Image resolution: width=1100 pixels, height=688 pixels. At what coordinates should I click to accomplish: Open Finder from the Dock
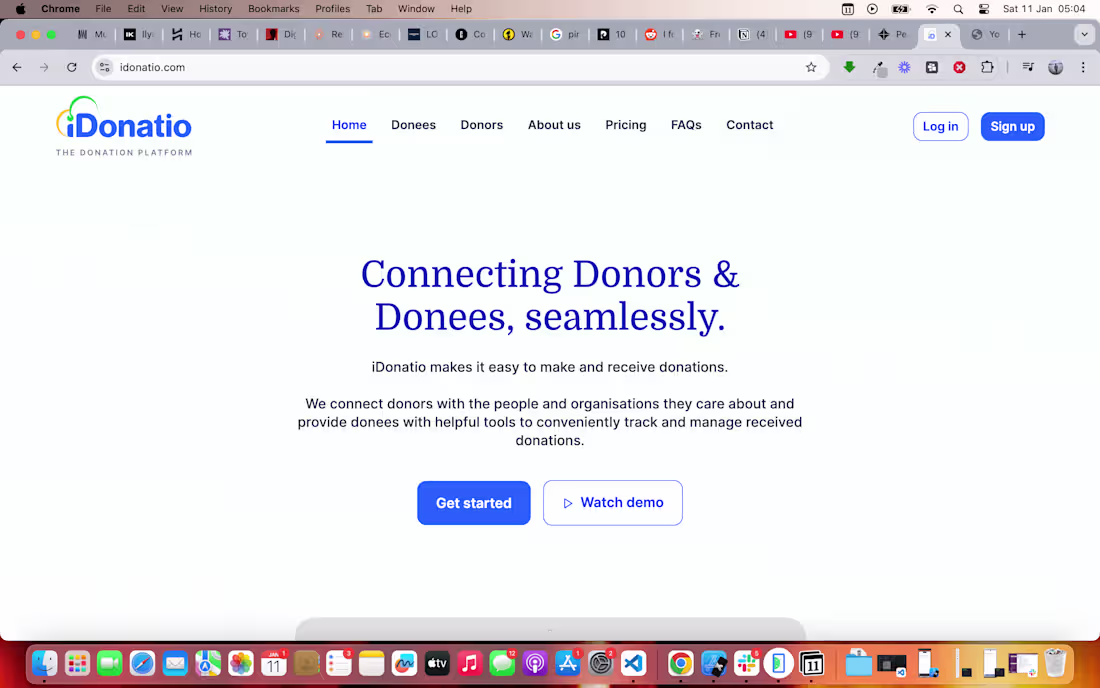(x=44, y=663)
